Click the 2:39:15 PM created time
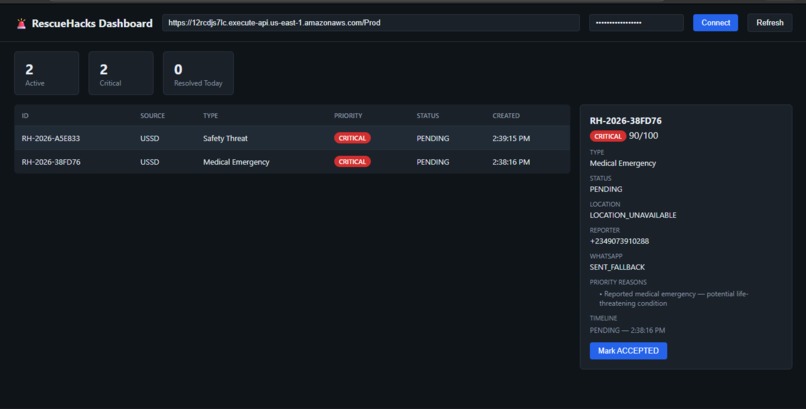The height and width of the screenshot is (409, 806). pos(511,138)
